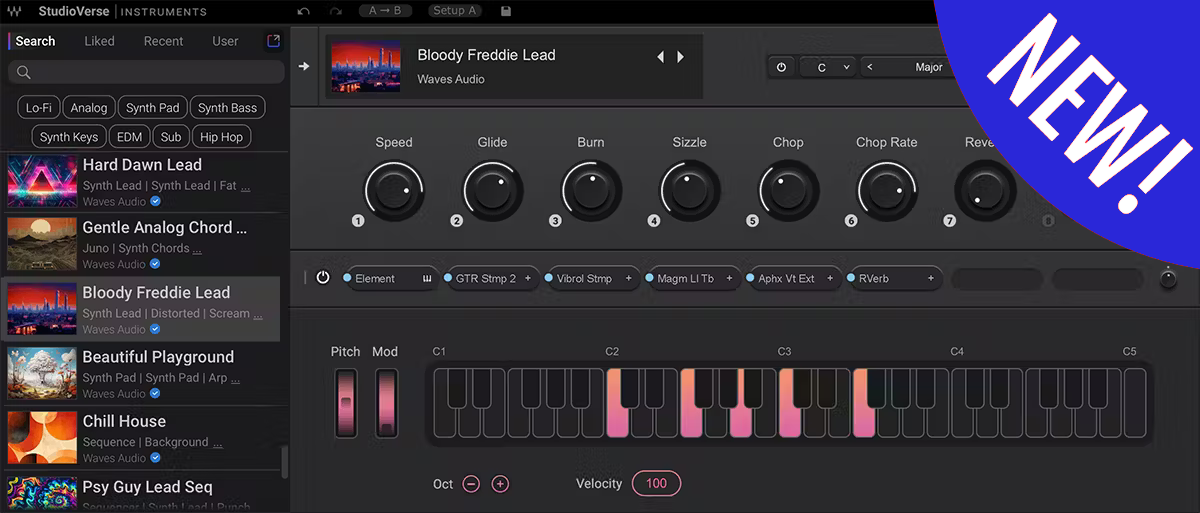
Task: Toggle the blue enable dot on Aphx Vt Ext
Action: 751,278
